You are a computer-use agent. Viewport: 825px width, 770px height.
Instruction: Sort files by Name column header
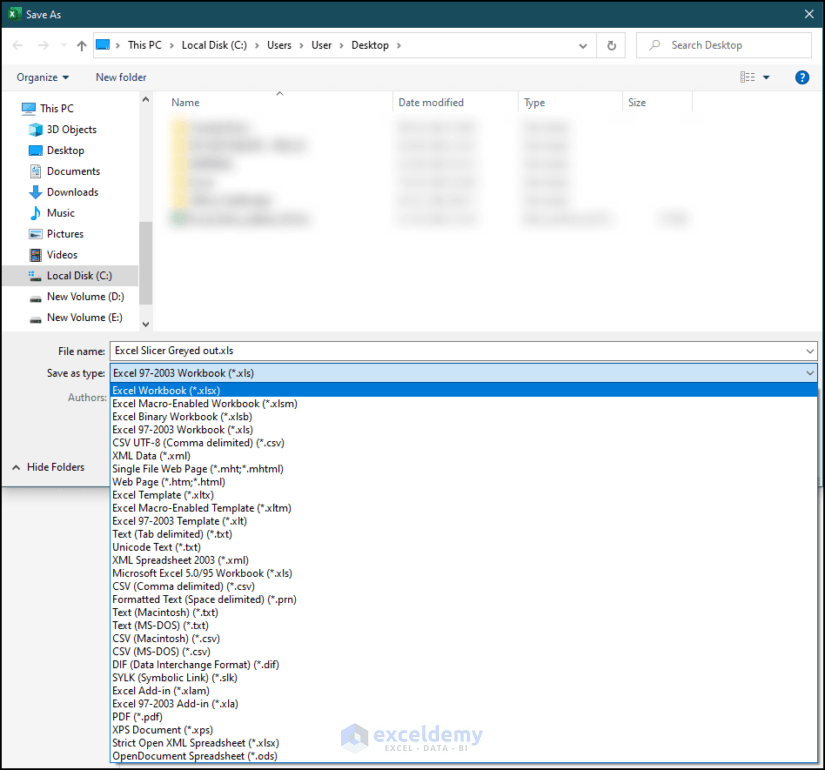click(185, 103)
